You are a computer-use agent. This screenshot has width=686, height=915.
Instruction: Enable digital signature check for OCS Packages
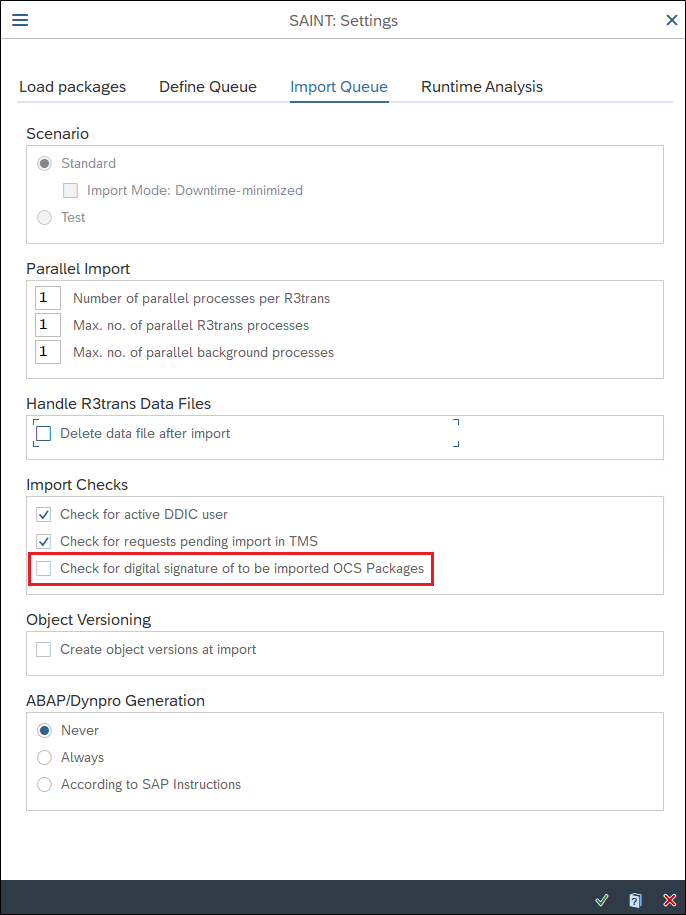(x=44, y=568)
